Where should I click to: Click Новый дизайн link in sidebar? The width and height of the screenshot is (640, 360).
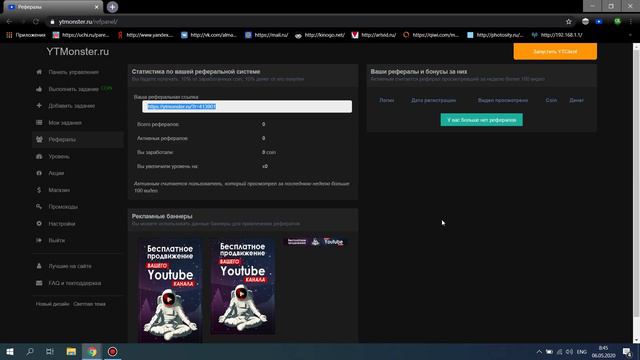point(52,304)
